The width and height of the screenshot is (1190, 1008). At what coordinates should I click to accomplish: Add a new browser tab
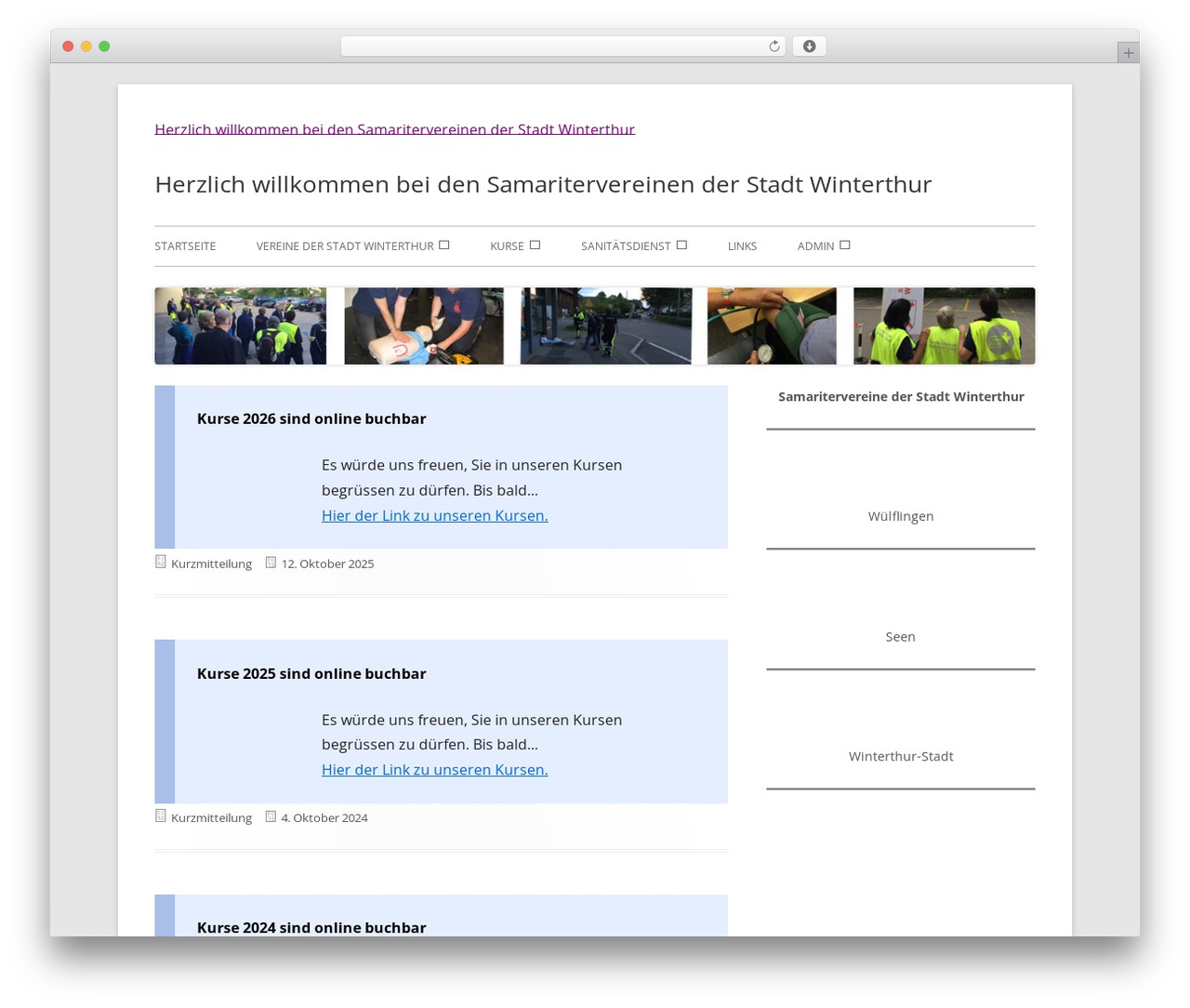pyautogui.click(x=1128, y=53)
